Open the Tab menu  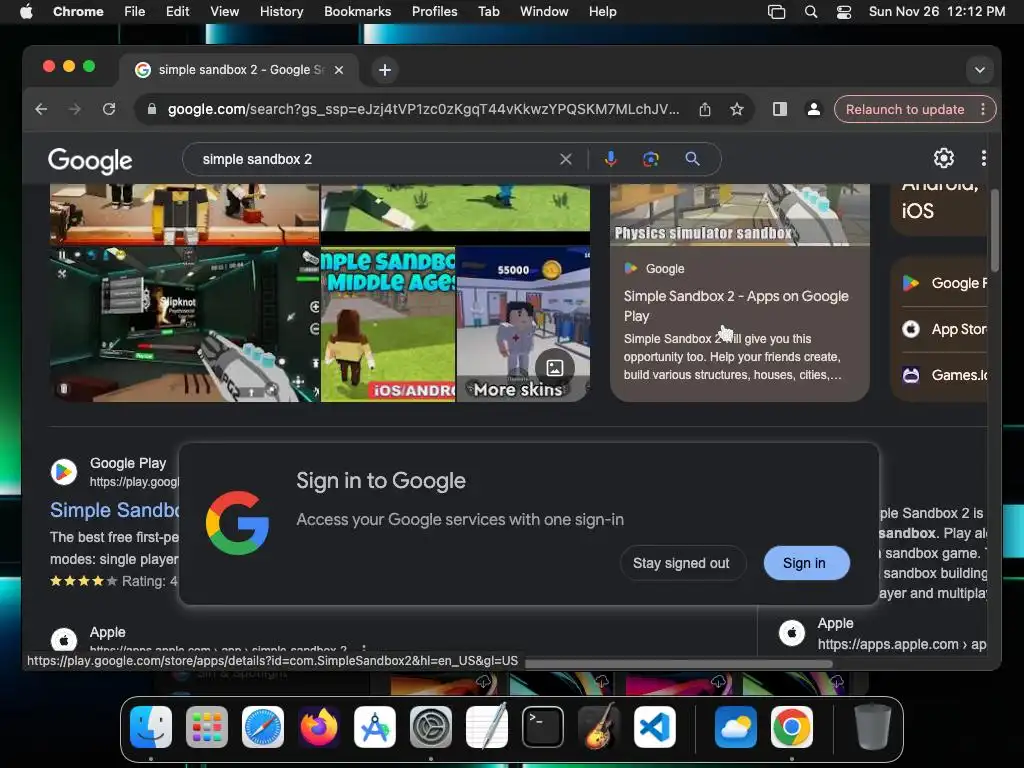488,12
